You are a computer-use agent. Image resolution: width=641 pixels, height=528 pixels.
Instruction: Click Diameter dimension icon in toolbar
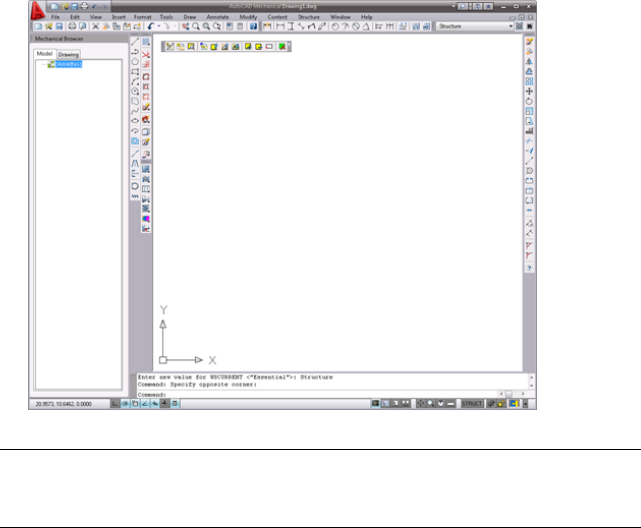pos(356,26)
